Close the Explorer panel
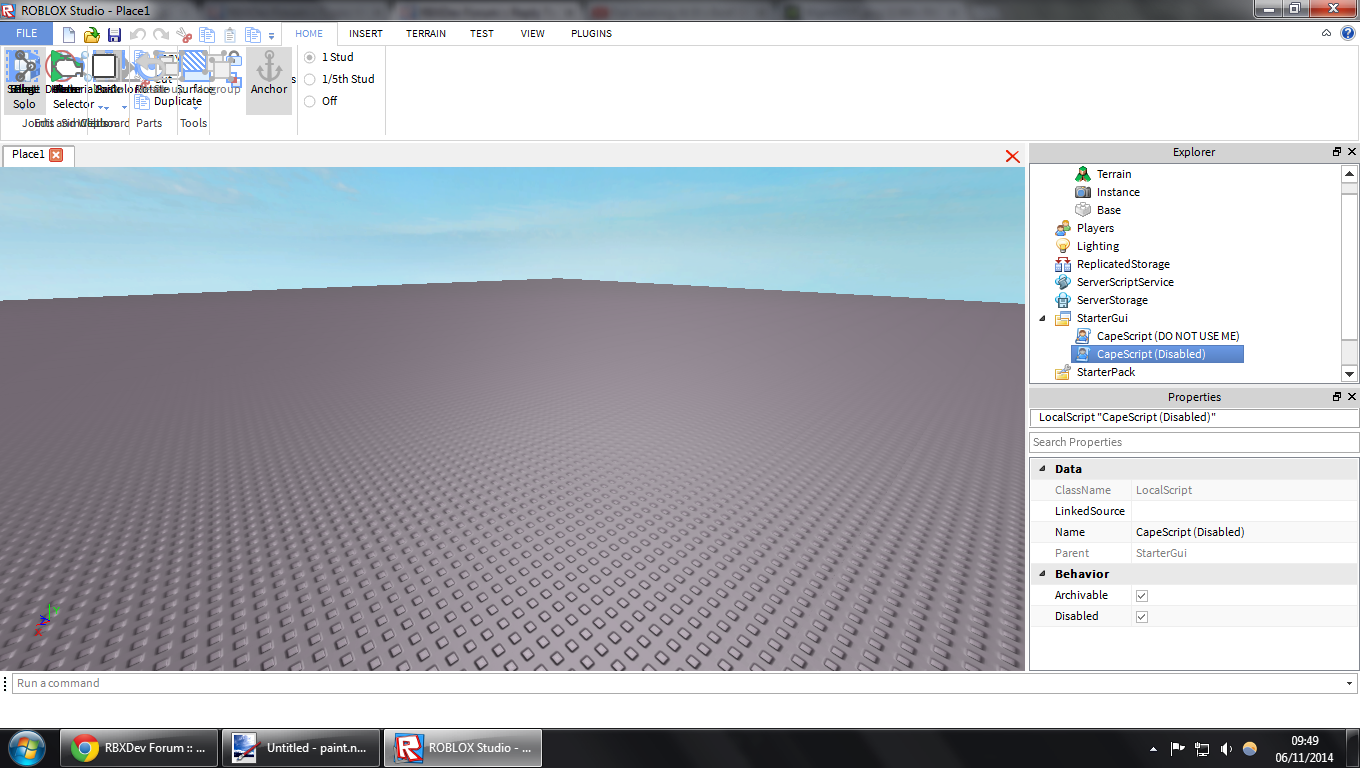 [x=1352, y=152]
